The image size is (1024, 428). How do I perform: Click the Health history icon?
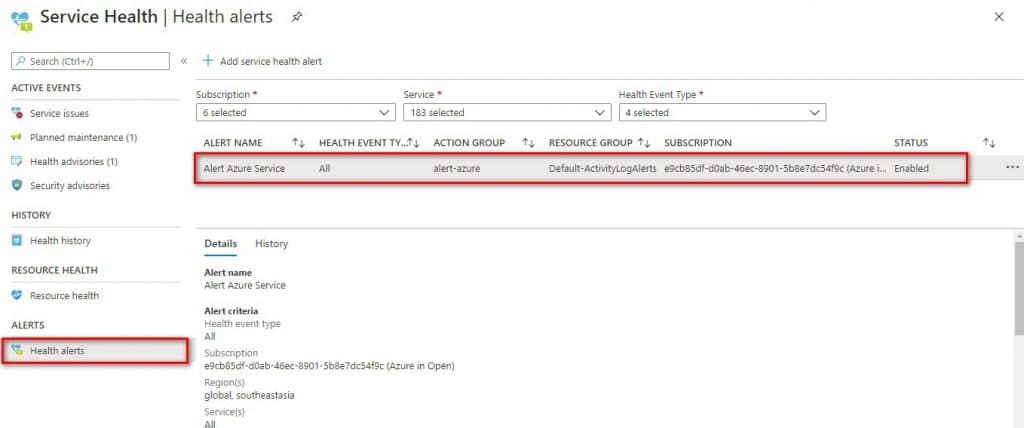click(17, 240)
